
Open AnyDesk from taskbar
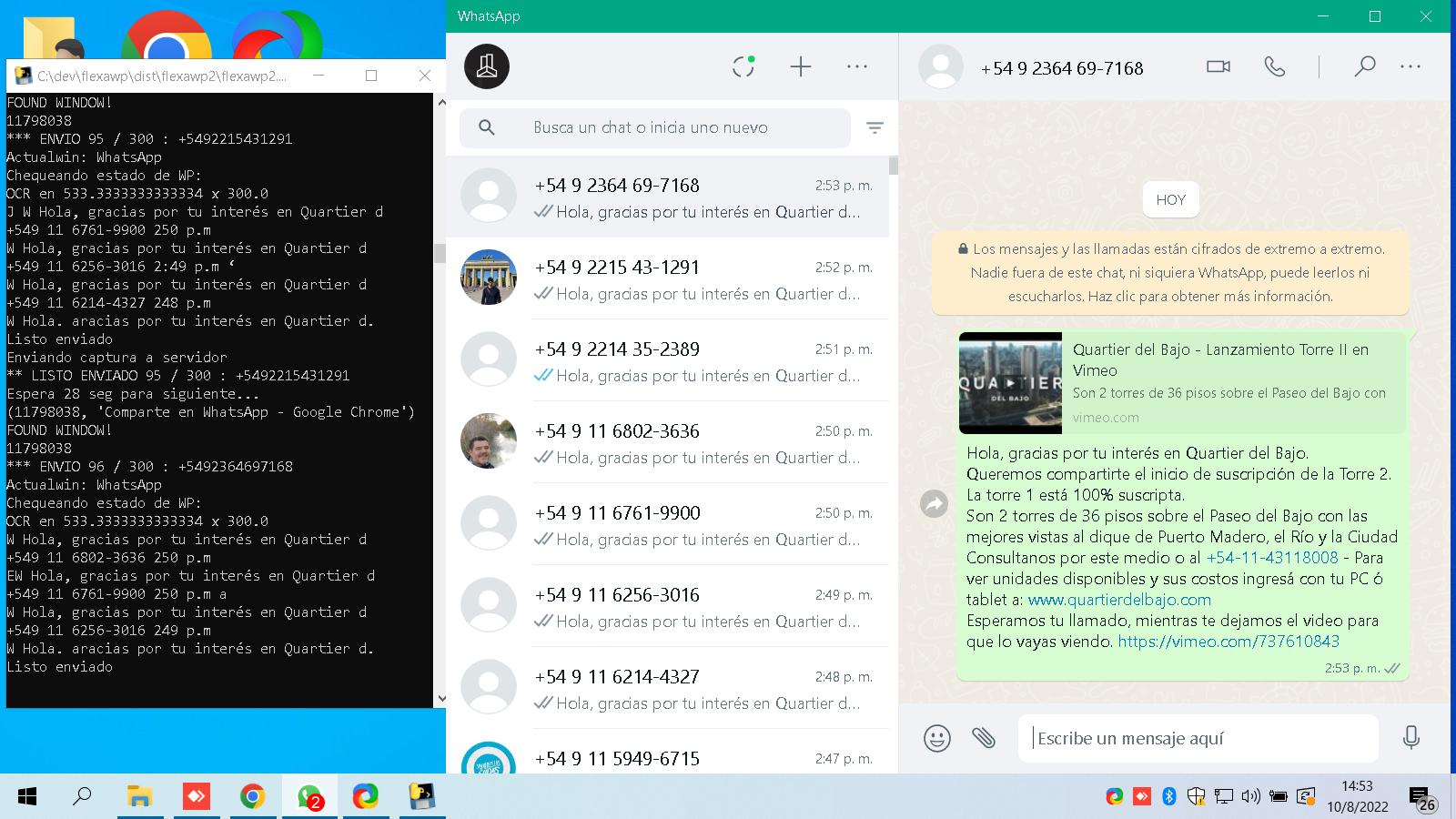point(197,797)
